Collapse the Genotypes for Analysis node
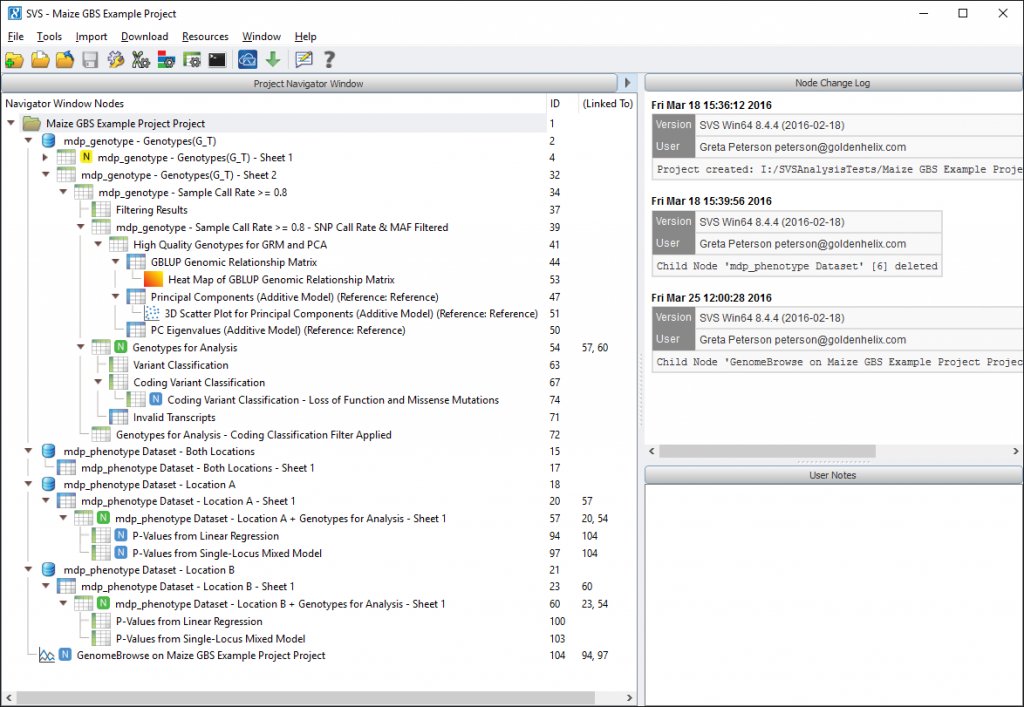1024x707 pixels. (80, 348)
